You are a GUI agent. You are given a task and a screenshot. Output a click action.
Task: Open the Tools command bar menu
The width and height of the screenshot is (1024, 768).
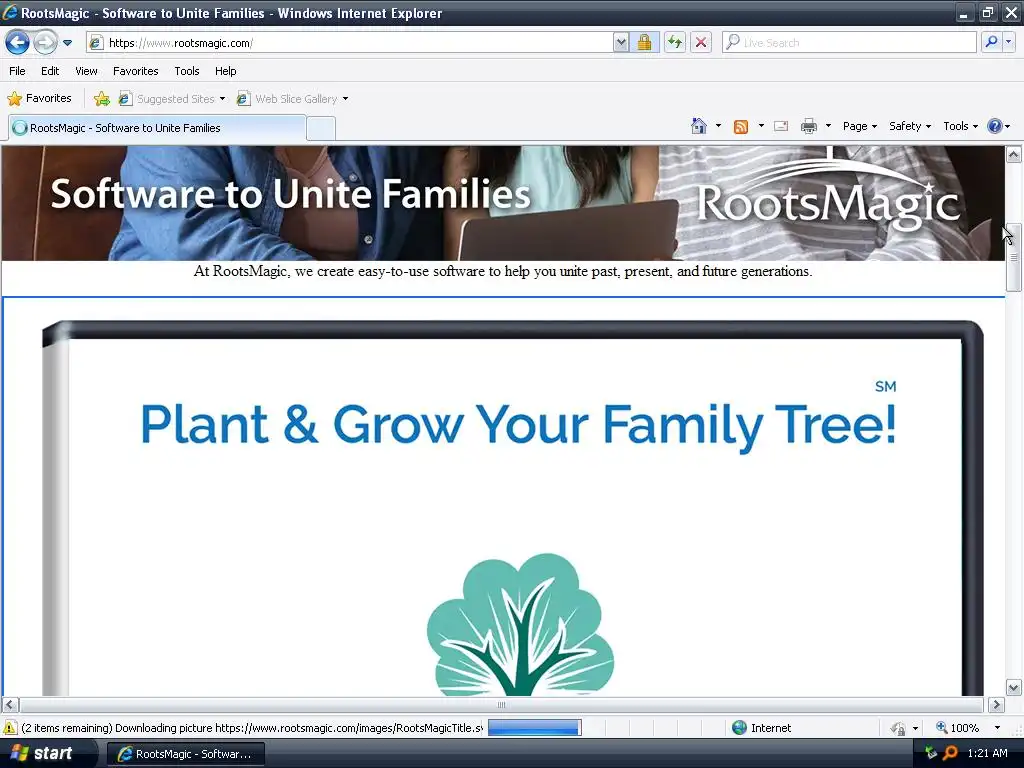coord(960,126)
